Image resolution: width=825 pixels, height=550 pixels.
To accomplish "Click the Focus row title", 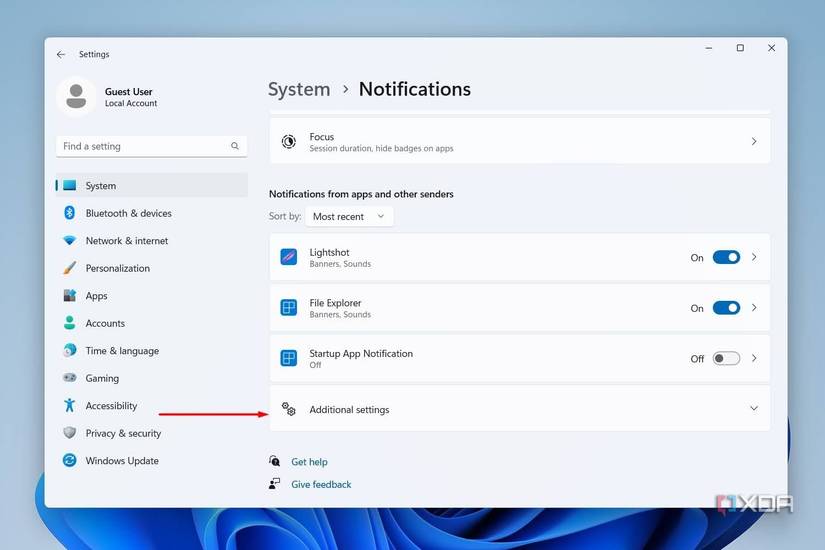I will coord(321,136).
